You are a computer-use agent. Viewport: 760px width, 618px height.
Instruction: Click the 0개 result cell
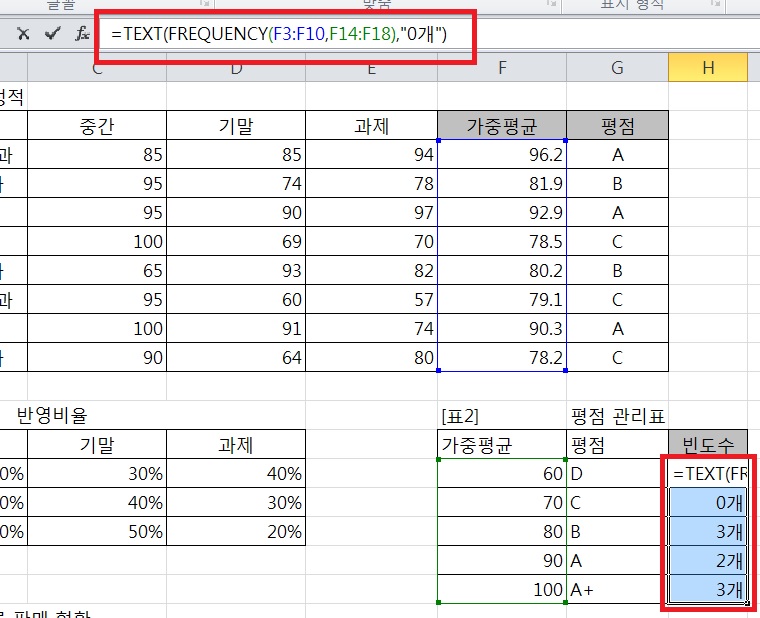pos(707,503)
